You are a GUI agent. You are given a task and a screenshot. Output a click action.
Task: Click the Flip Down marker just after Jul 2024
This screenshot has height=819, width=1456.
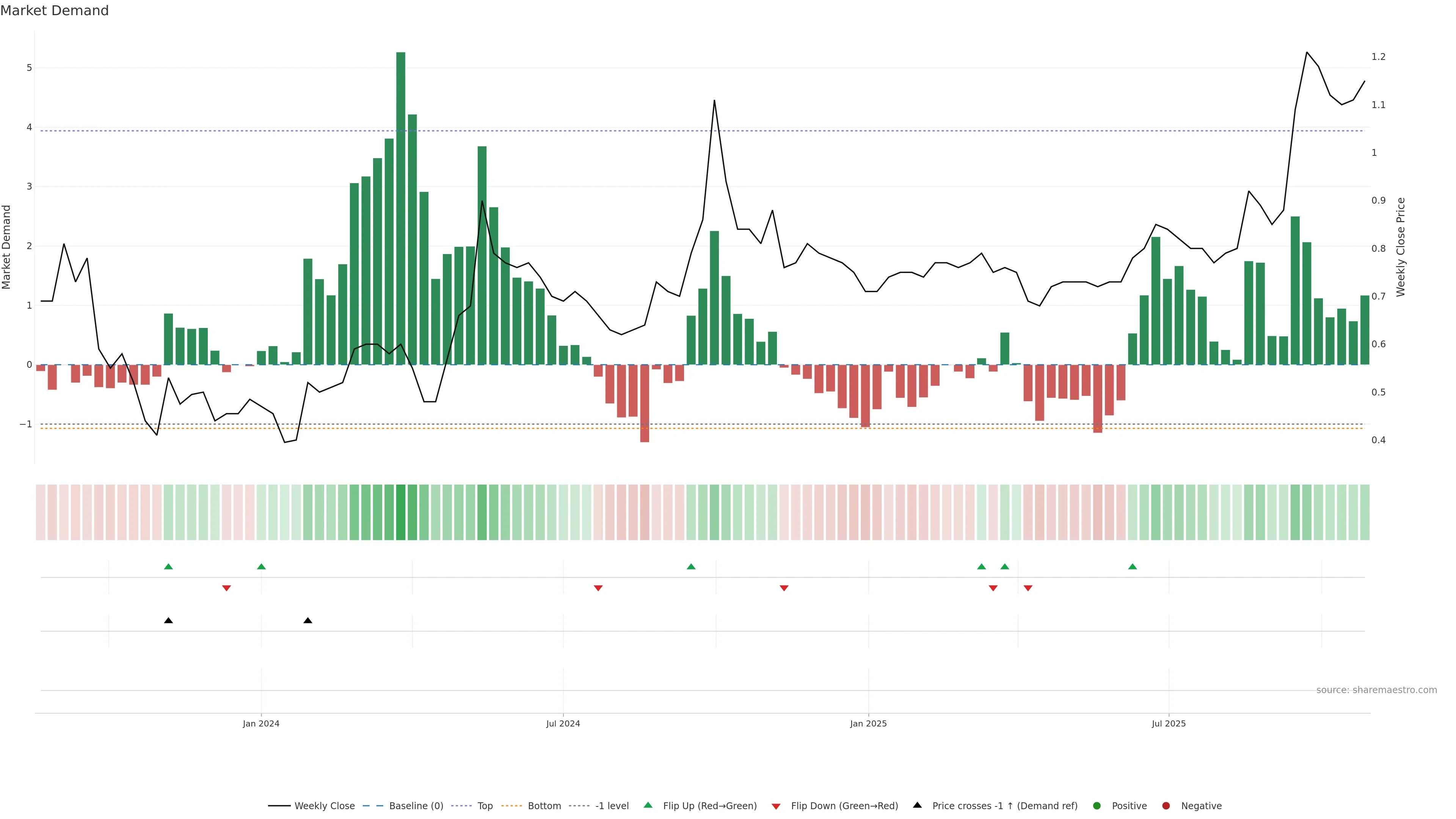598,588
